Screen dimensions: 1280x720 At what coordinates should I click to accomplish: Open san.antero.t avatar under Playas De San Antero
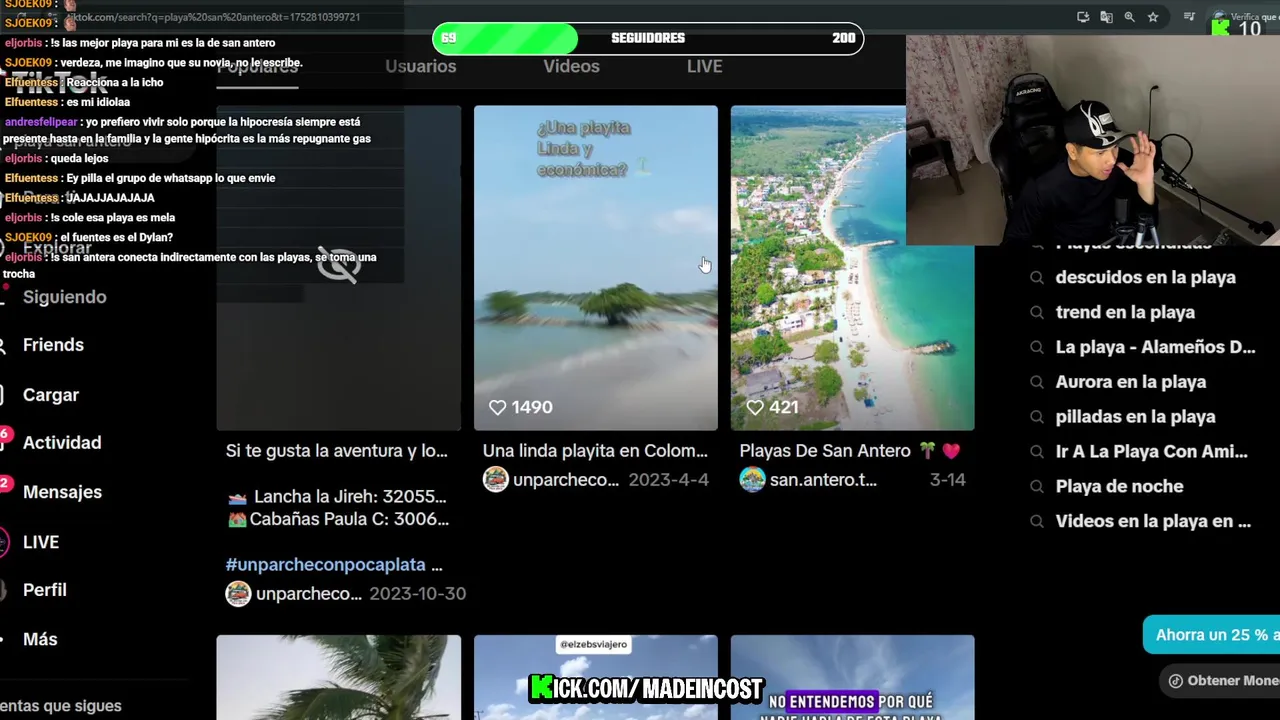tap(752, 480)
